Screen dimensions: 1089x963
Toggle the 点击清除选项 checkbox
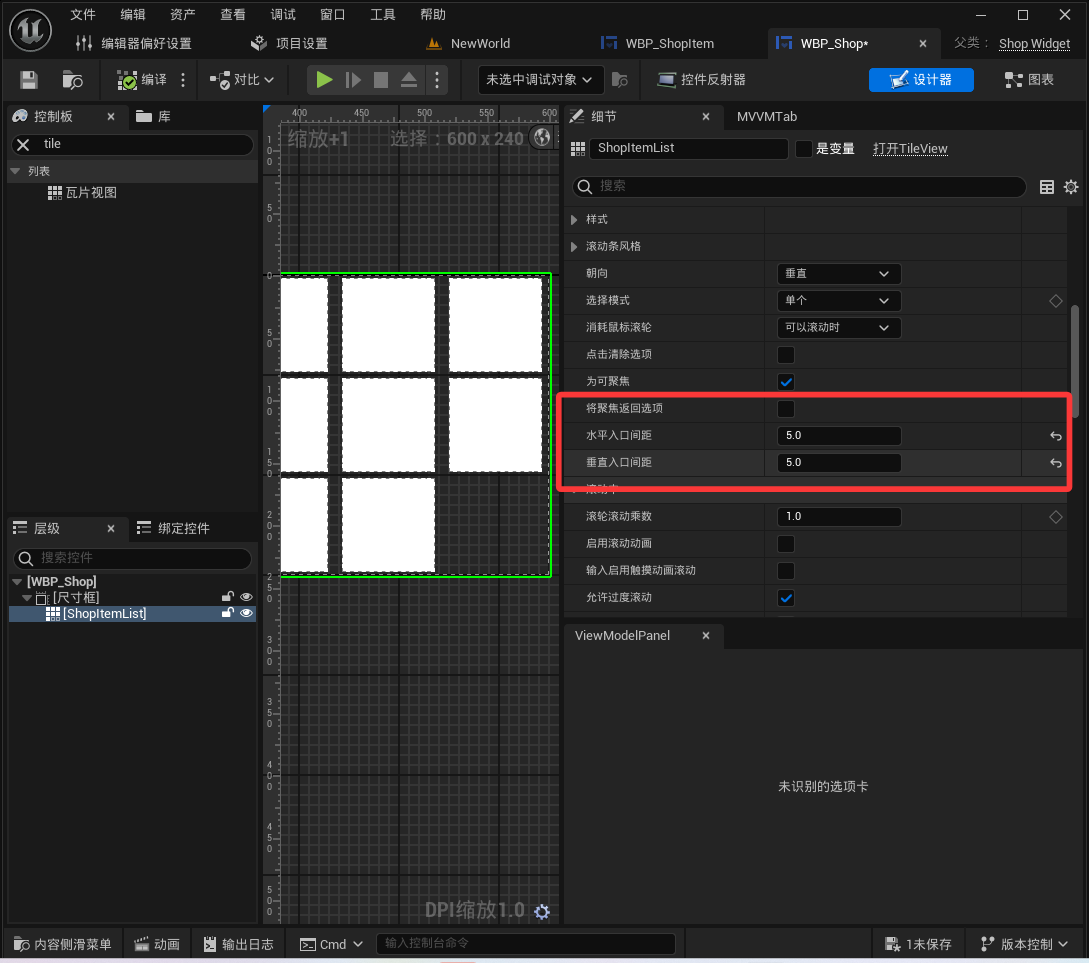[785, 355]
